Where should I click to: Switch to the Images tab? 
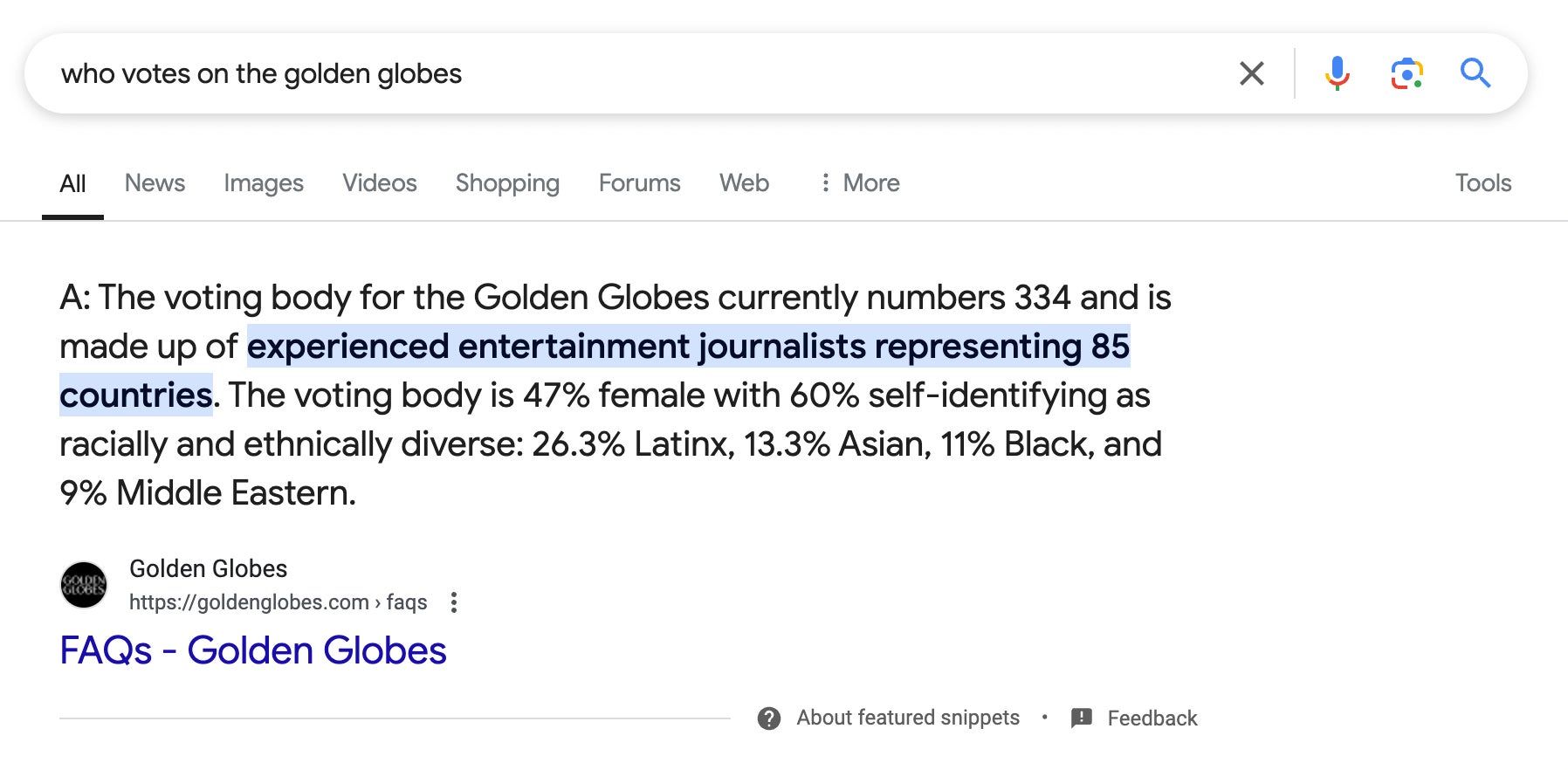click(x=263, y=183)
